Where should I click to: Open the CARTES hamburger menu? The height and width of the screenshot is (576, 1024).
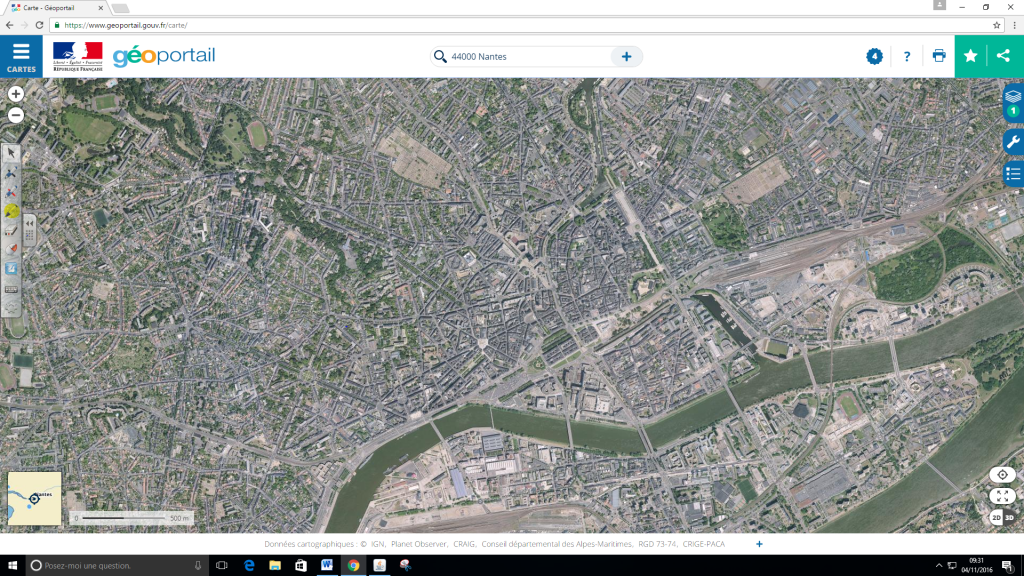tap(21, 56)
